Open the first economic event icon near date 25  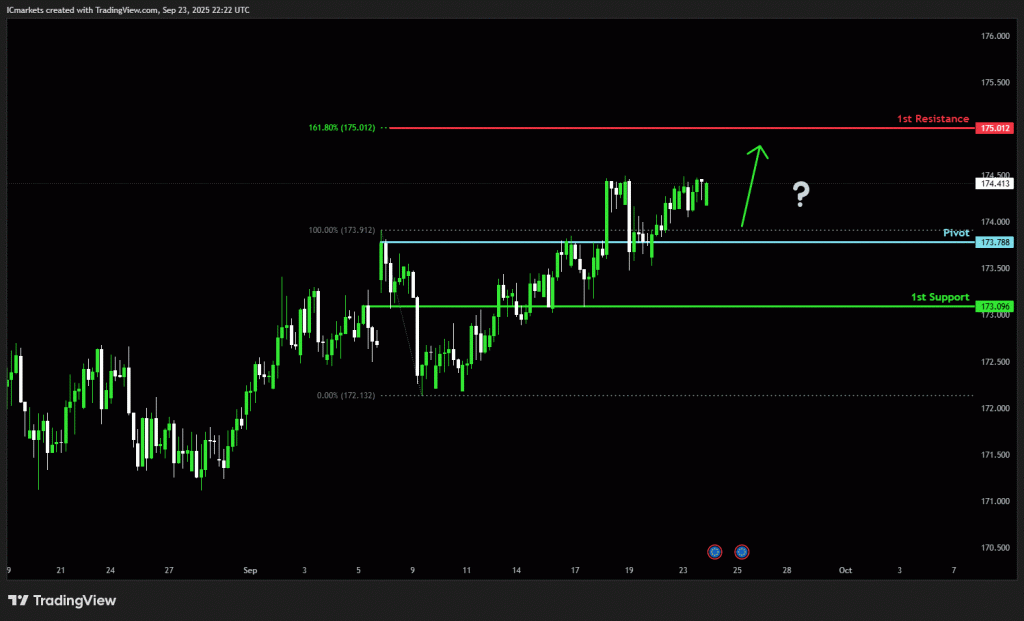coord(714,551)
